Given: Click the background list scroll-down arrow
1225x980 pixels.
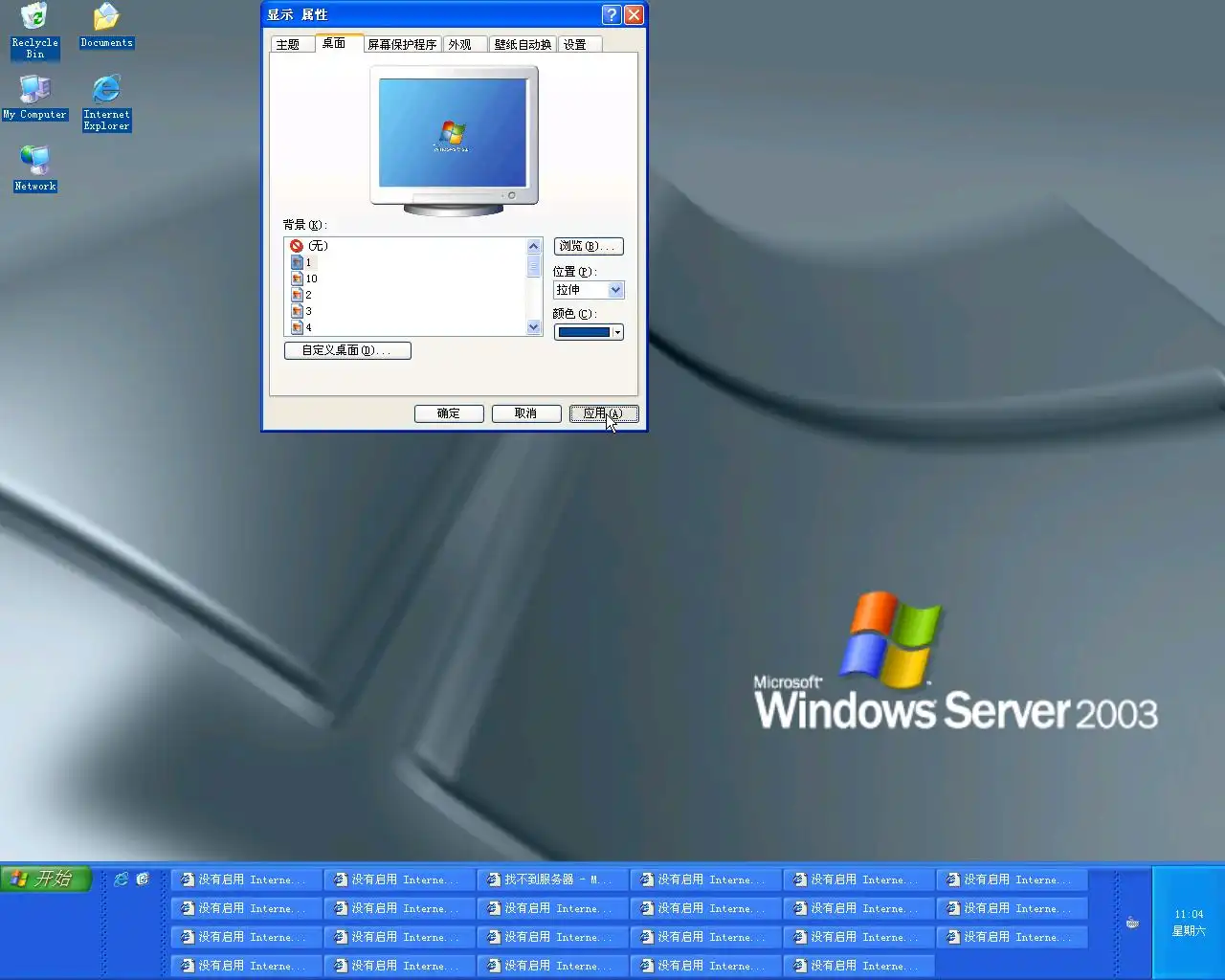Looking at the screenshot, I should tap(534, 327).
